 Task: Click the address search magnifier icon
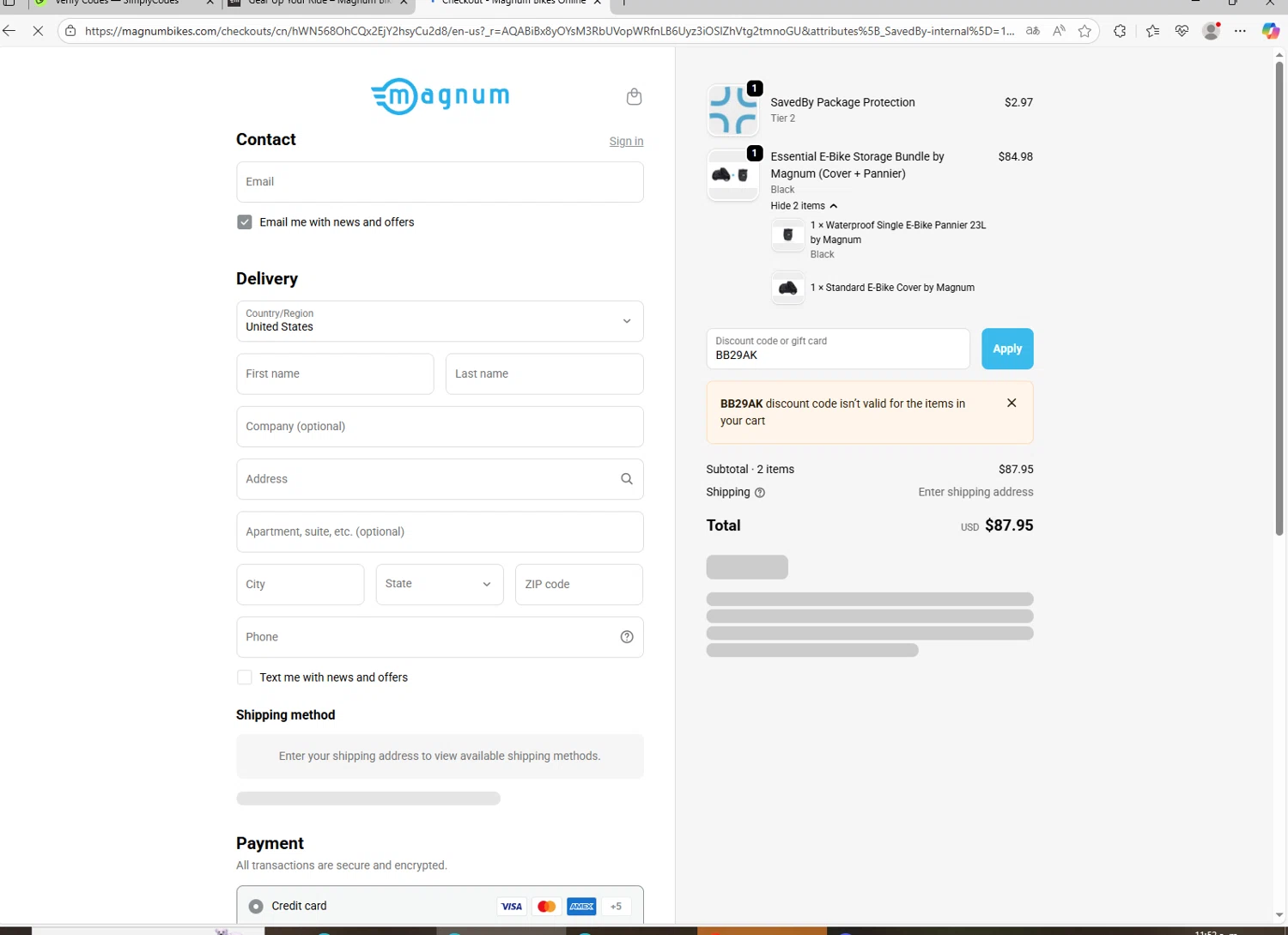627,479
